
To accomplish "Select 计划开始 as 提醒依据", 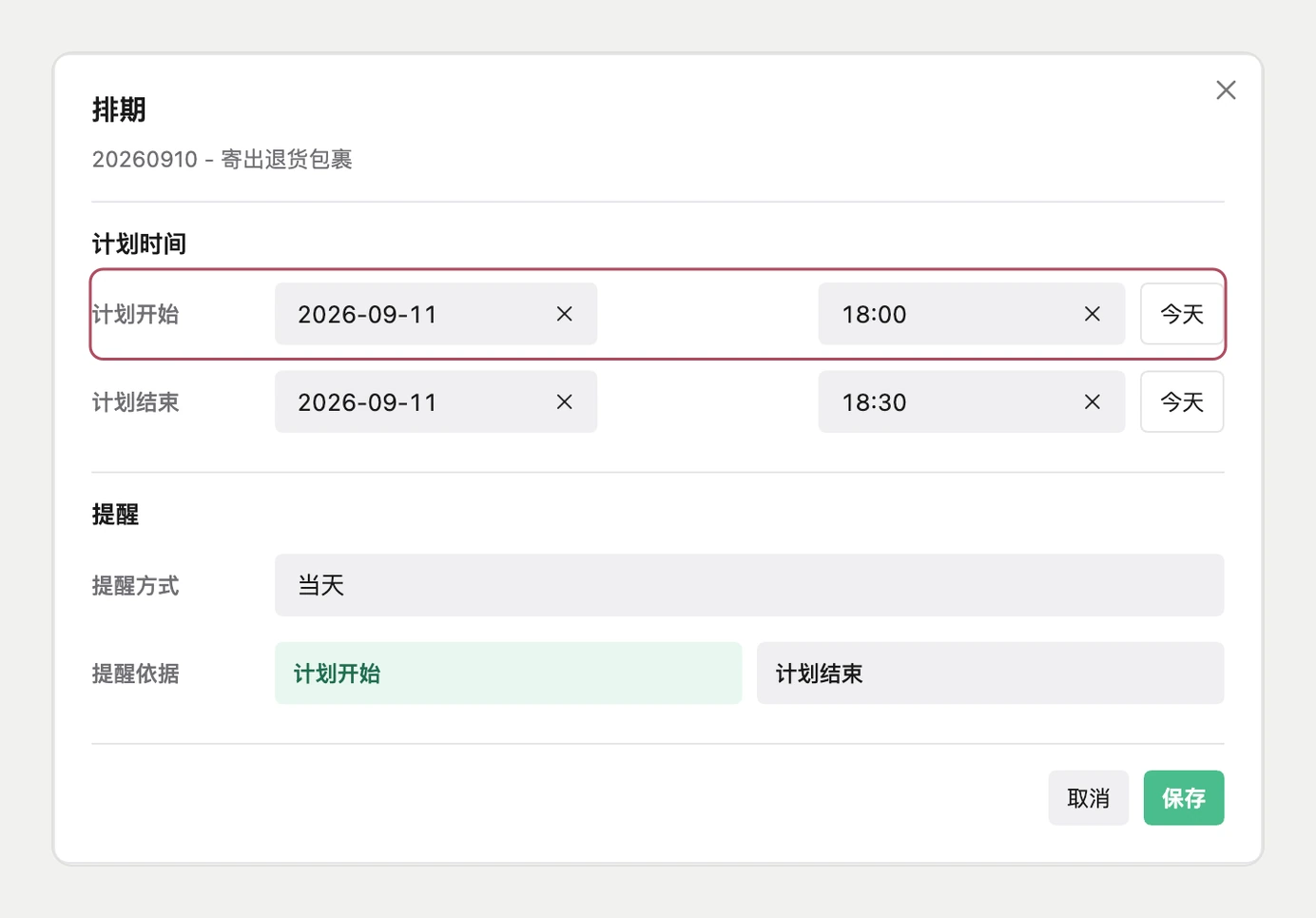I will point(508,674).
